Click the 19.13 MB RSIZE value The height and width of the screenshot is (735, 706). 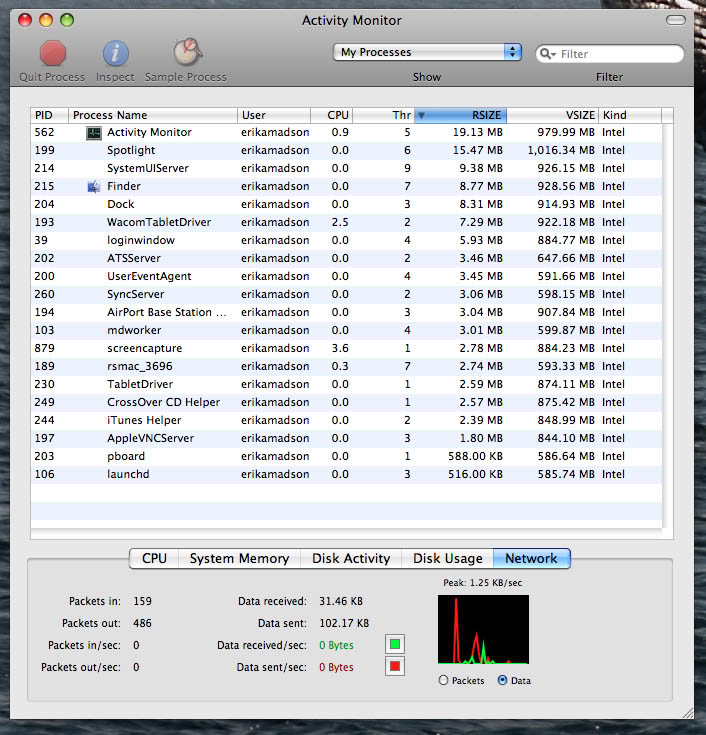478,133
